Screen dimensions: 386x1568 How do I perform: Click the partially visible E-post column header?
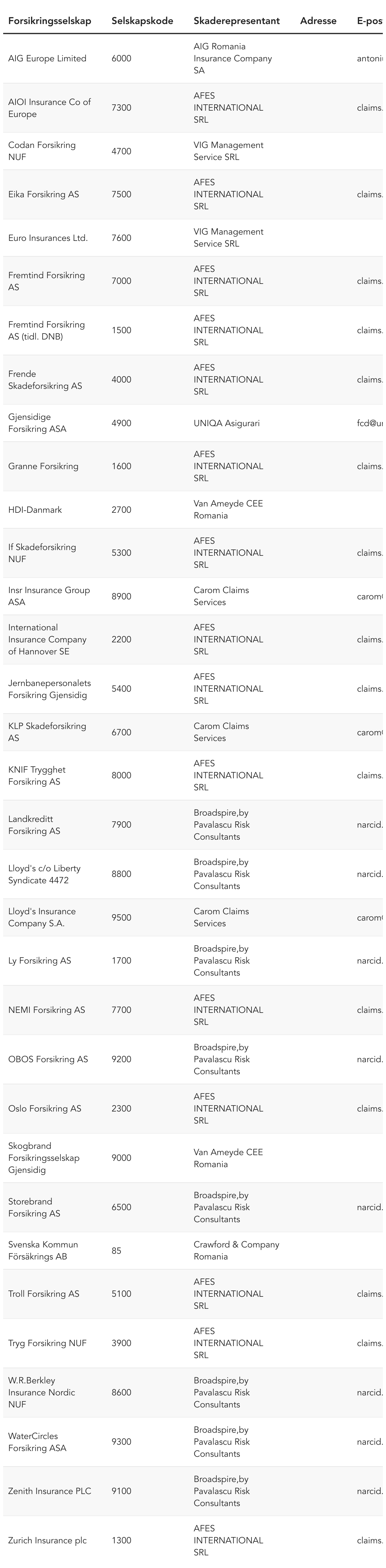[x=370, y=21]
